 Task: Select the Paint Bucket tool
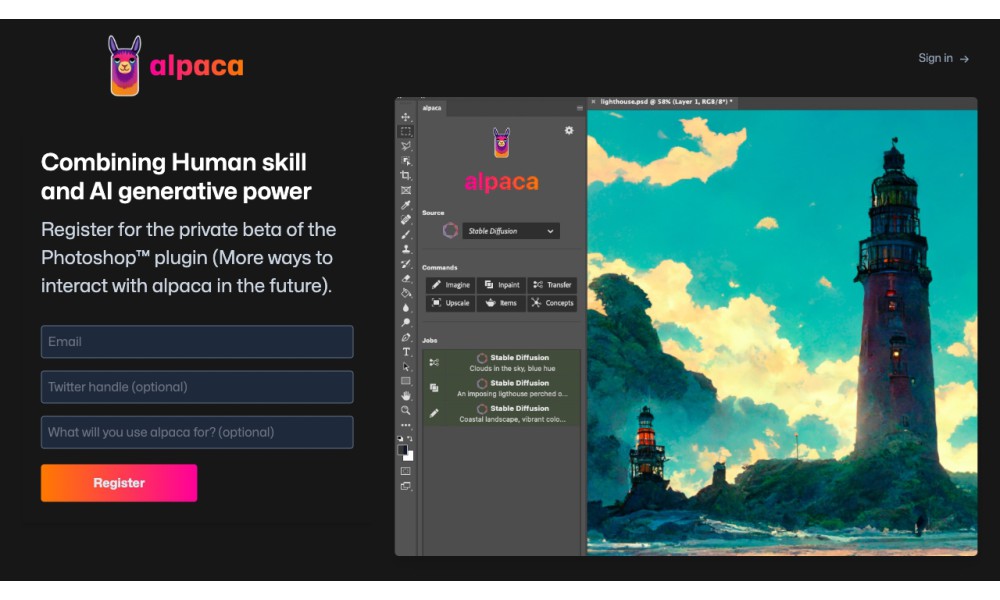point(406,293)
